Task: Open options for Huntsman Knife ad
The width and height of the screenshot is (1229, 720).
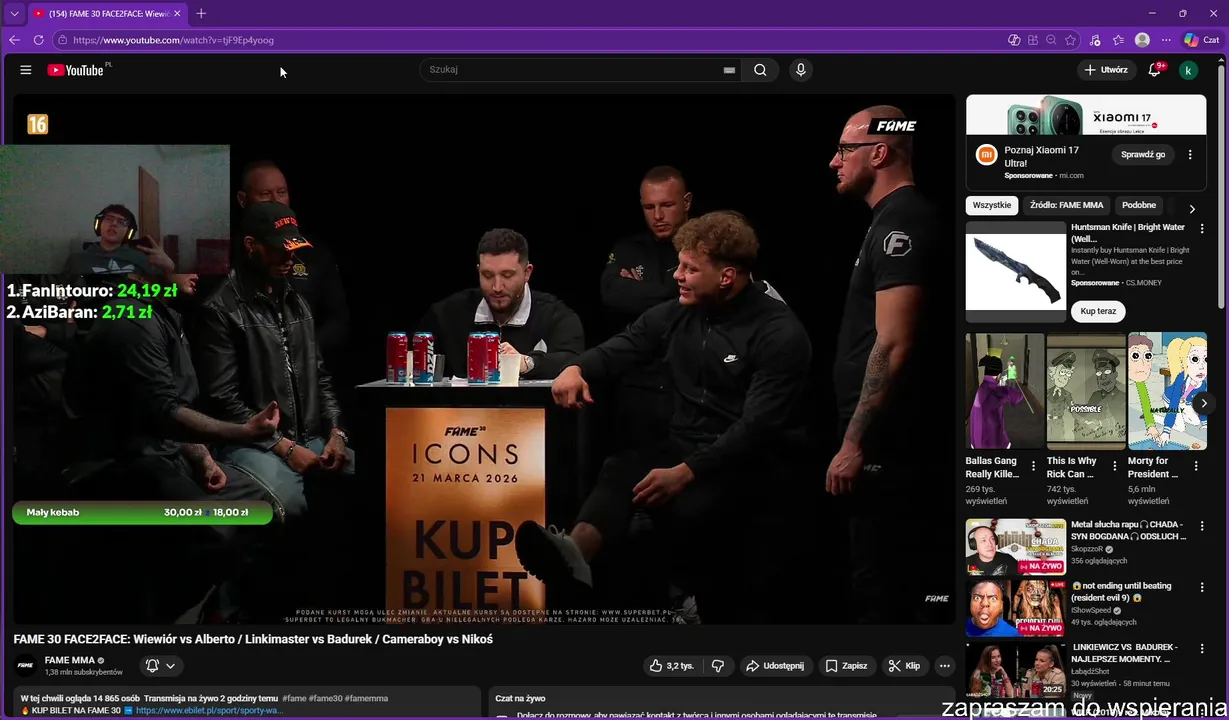Action: click(1202, 229)
